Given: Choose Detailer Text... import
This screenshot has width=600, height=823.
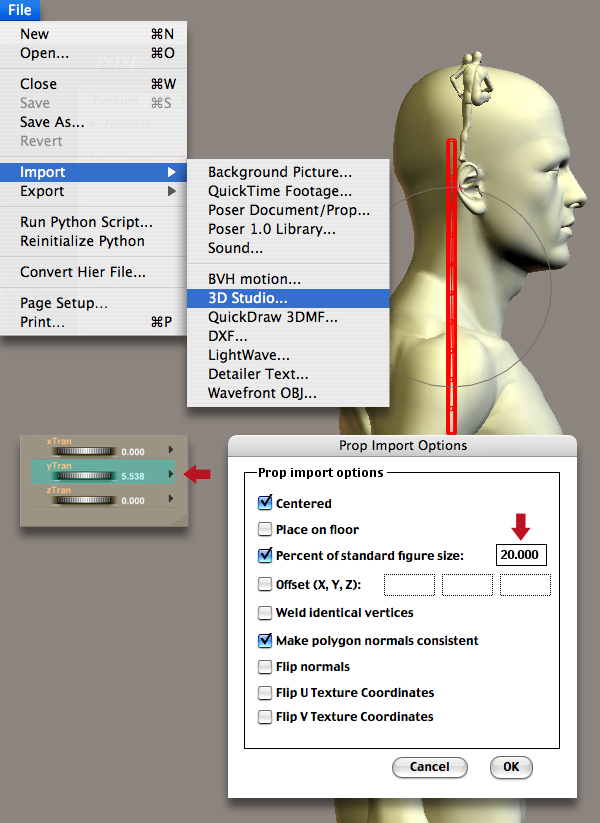Looking at the screenshot, I should click(x=288, y=374).
